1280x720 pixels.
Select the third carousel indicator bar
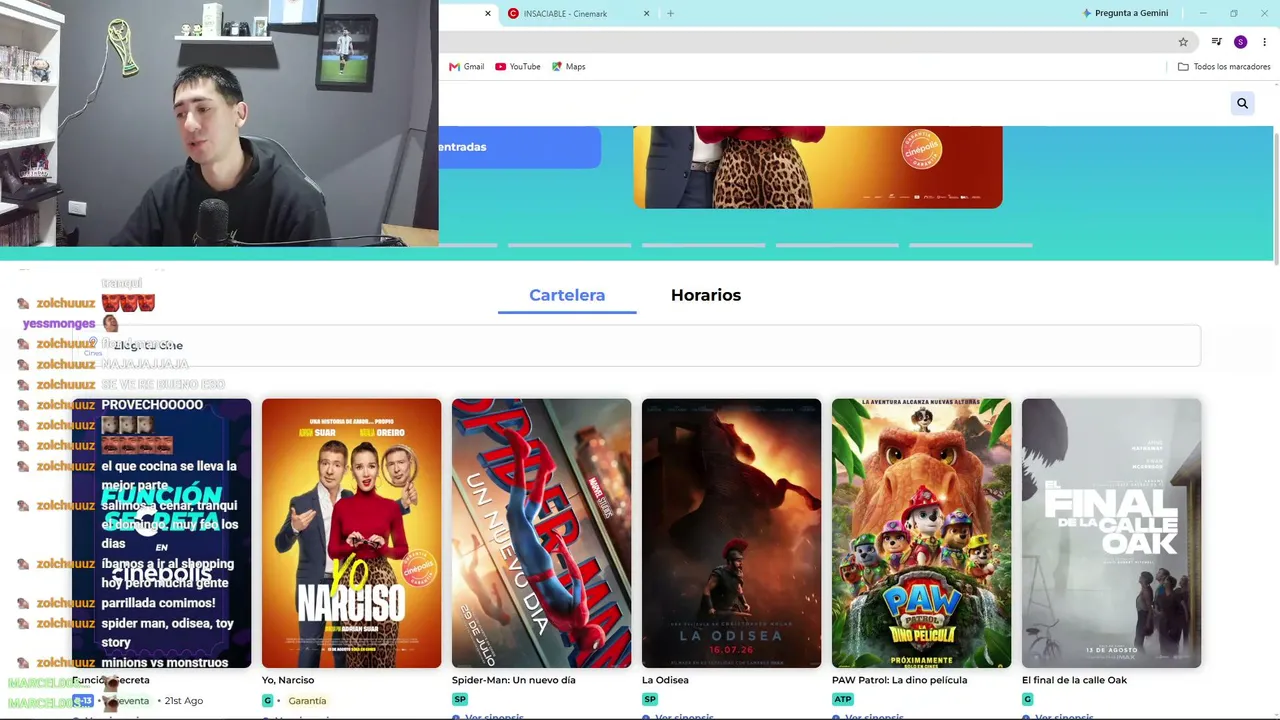coord(703,245)
